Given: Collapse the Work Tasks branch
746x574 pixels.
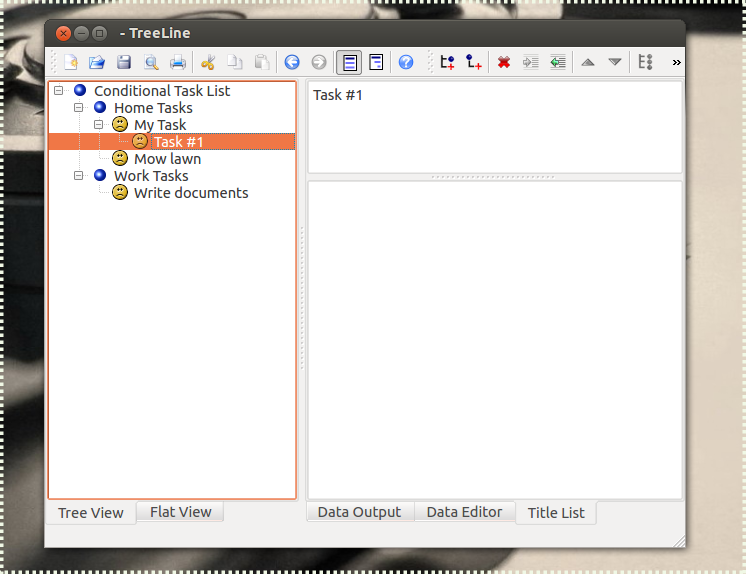Looking at the screenshot, I should point(79,176).
